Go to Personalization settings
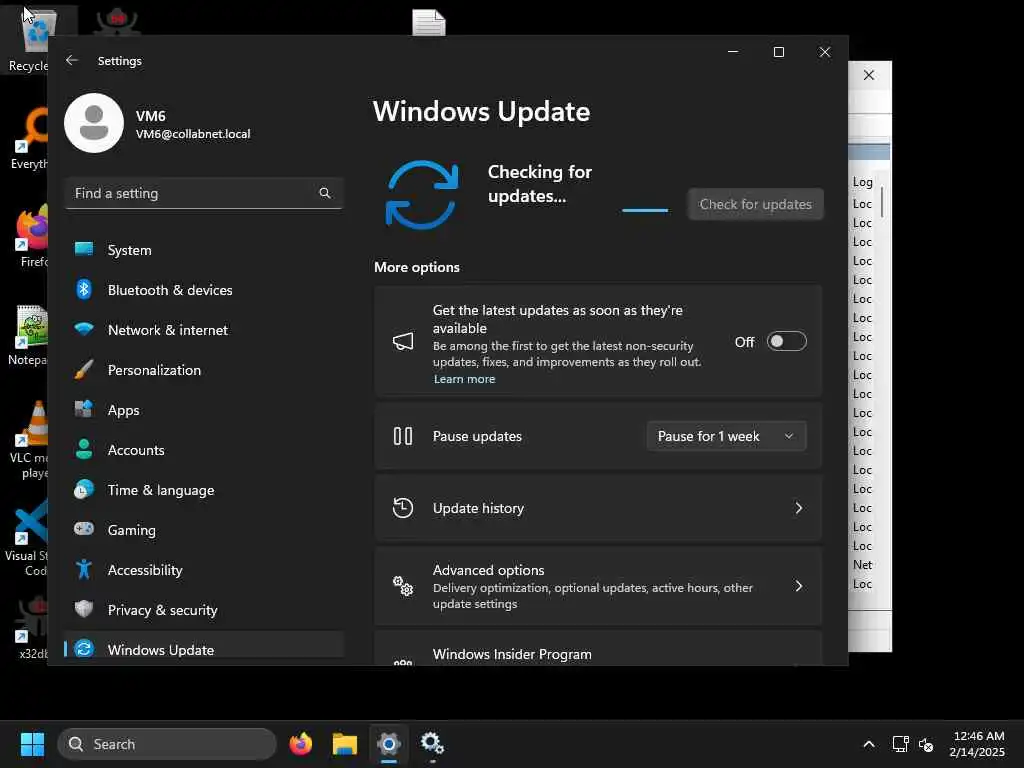The width and height of the screenshot is (1024, 768). point(204,370)
